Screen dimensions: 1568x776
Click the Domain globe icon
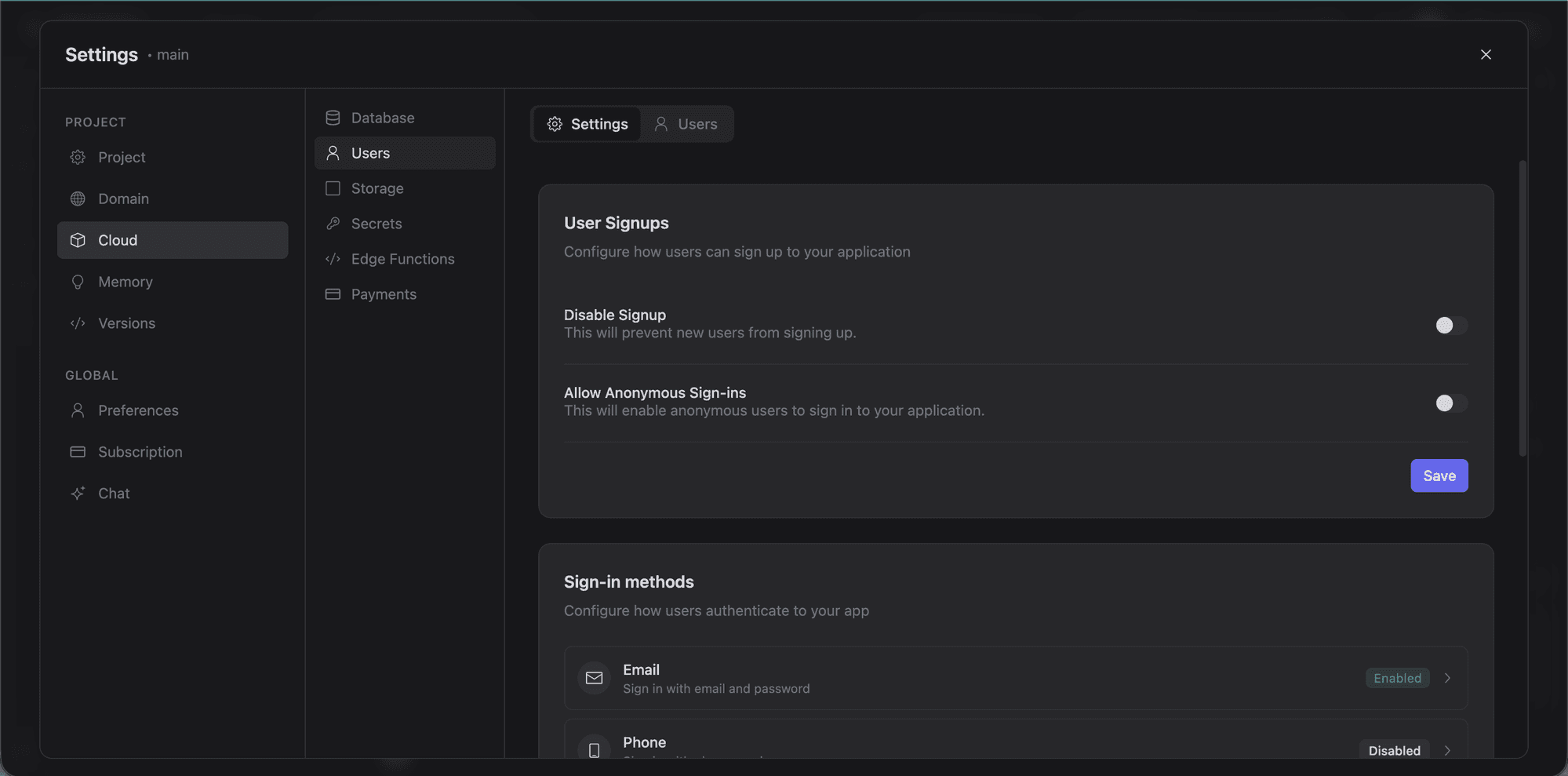coord(78,199)
